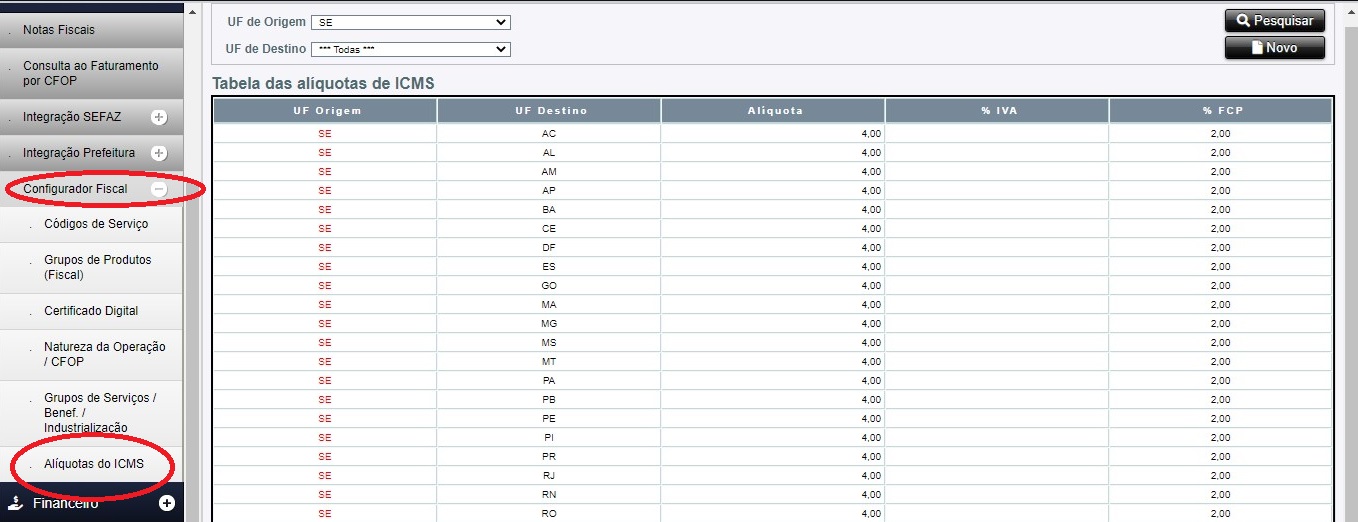Expand Financeiro section with plus icon
This screenshot has height=522, width=1358.
coord(167,503)
